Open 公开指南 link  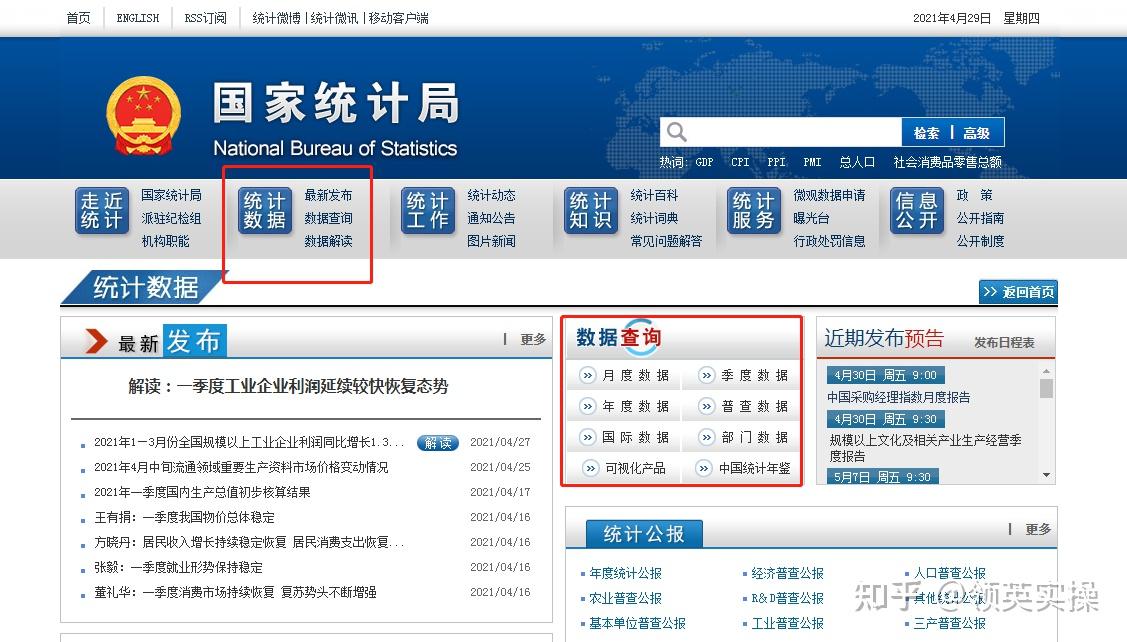pyautogui.click(x=980, y=219)
